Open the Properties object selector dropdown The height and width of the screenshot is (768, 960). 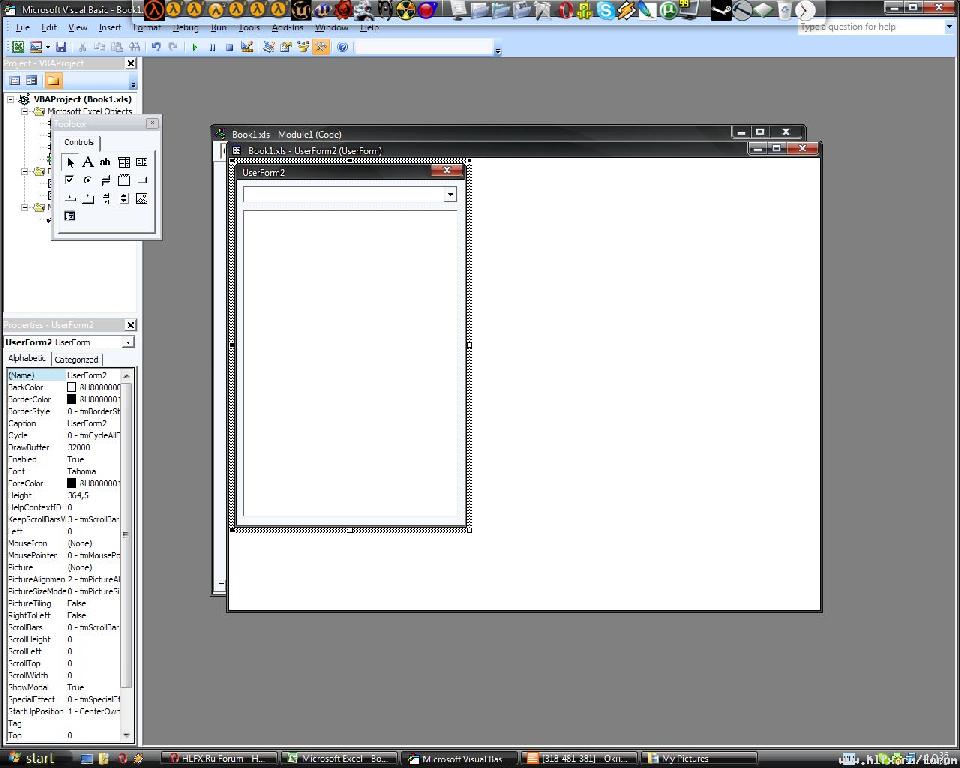click(x=128, y=342)
